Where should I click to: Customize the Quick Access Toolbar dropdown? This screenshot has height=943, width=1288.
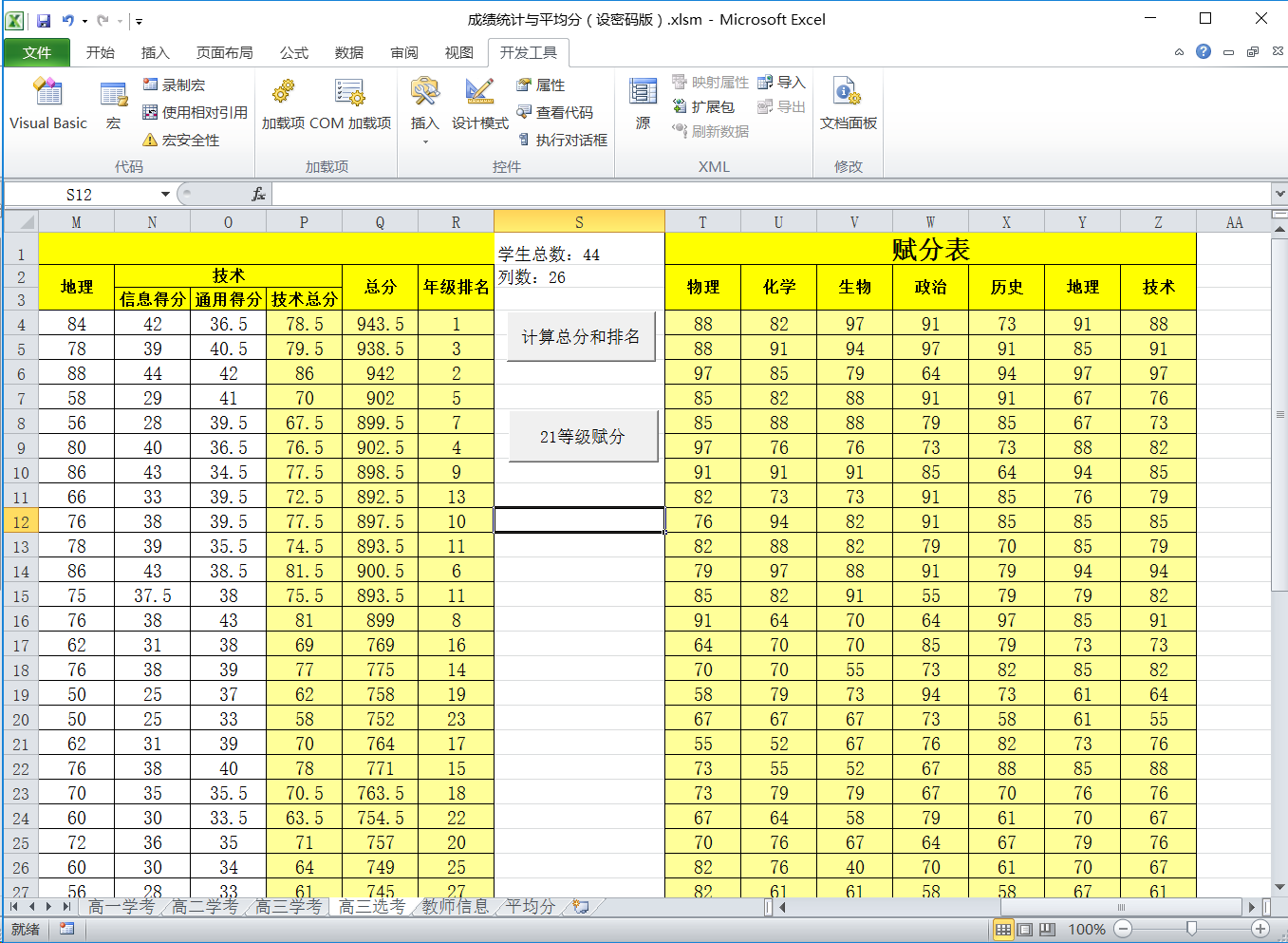coord(139,20)
